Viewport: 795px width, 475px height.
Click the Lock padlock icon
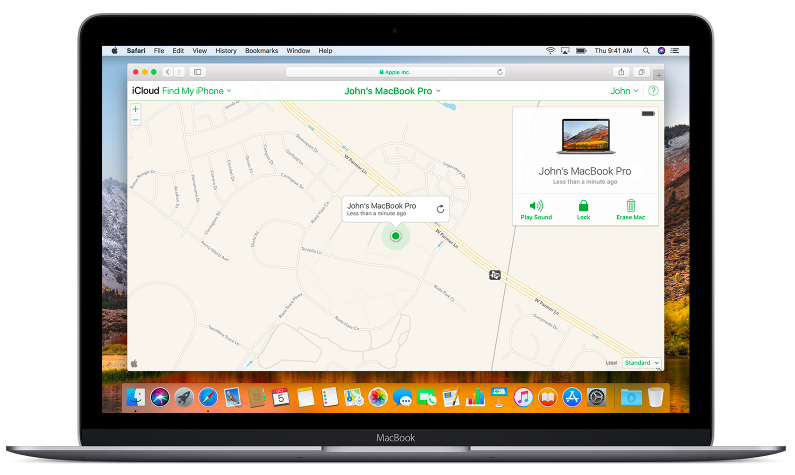click(583, 205)
